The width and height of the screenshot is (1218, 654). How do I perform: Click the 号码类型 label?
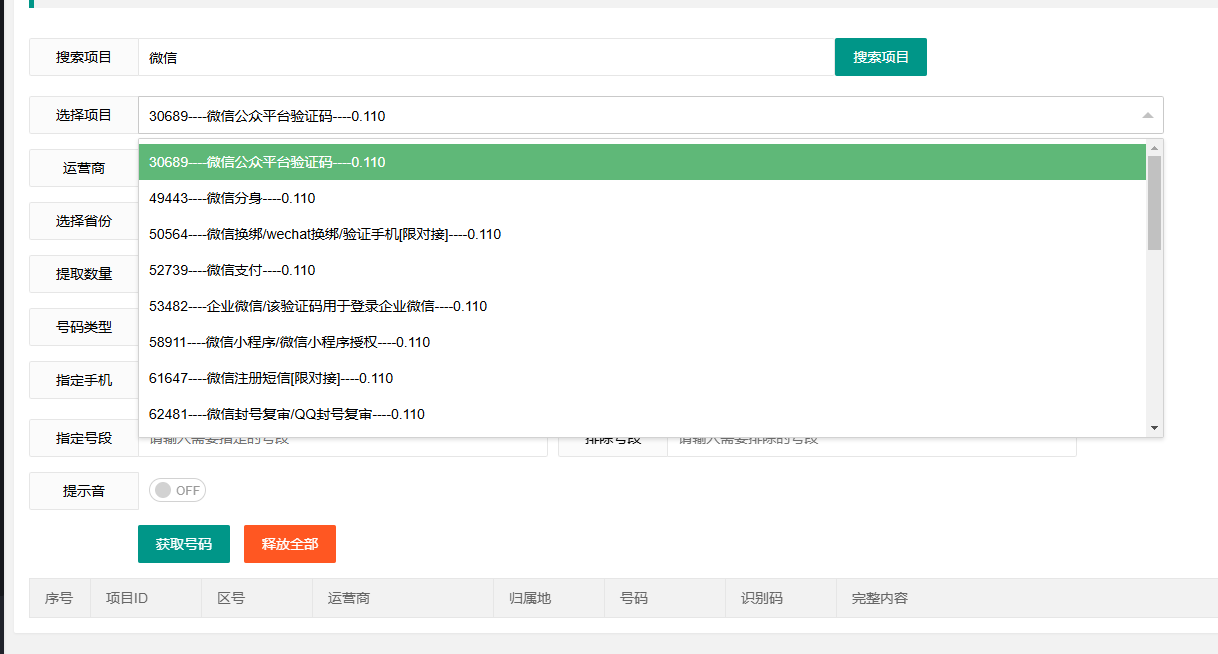click(84, 327)
